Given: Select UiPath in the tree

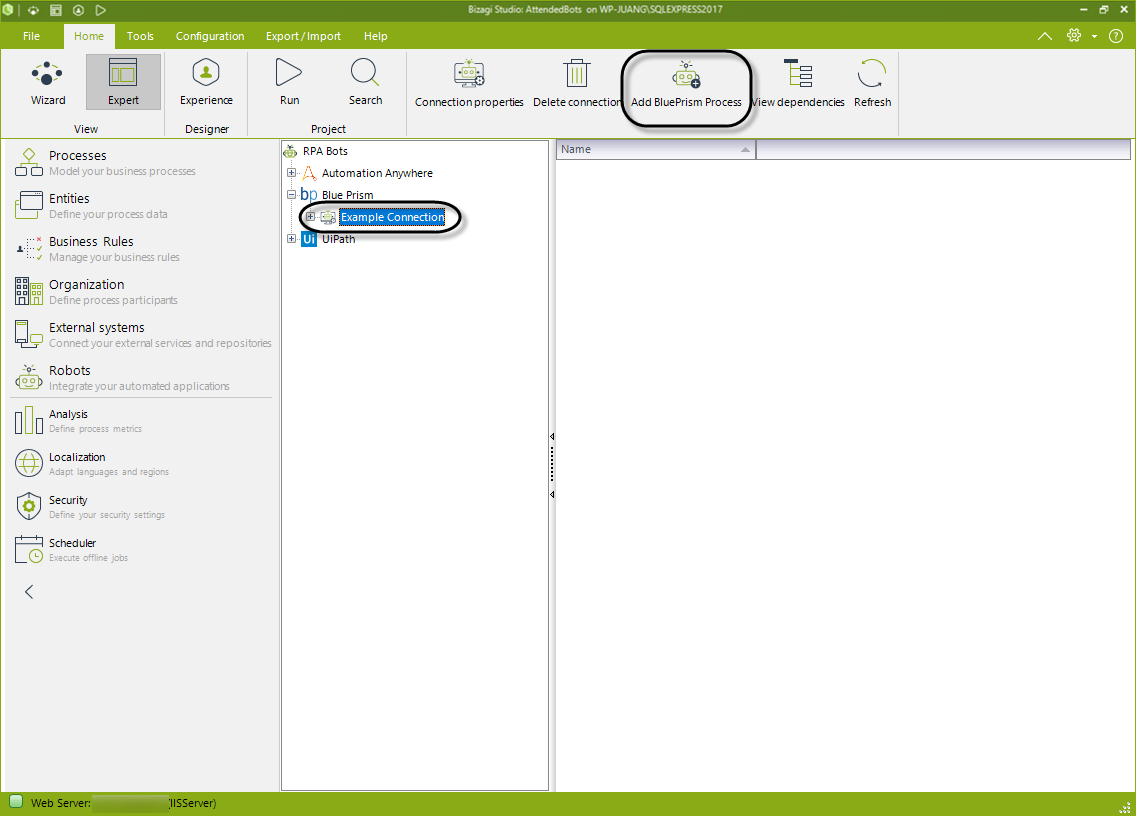Looking at the screenshot, I should (x=338, y=239).
